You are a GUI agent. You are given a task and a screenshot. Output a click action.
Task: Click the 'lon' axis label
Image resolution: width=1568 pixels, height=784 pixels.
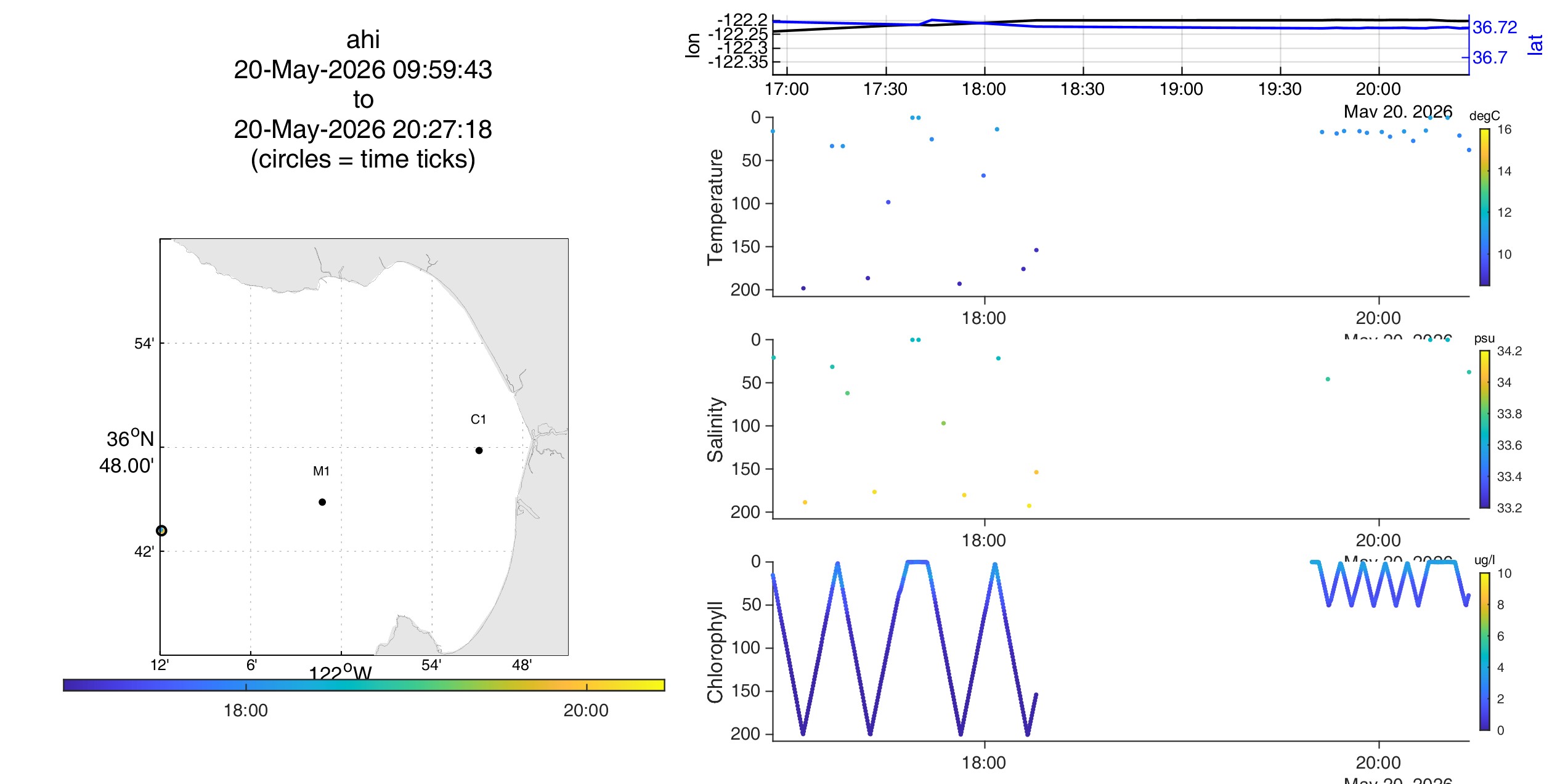pyautogui.click(x=693, y=46)
